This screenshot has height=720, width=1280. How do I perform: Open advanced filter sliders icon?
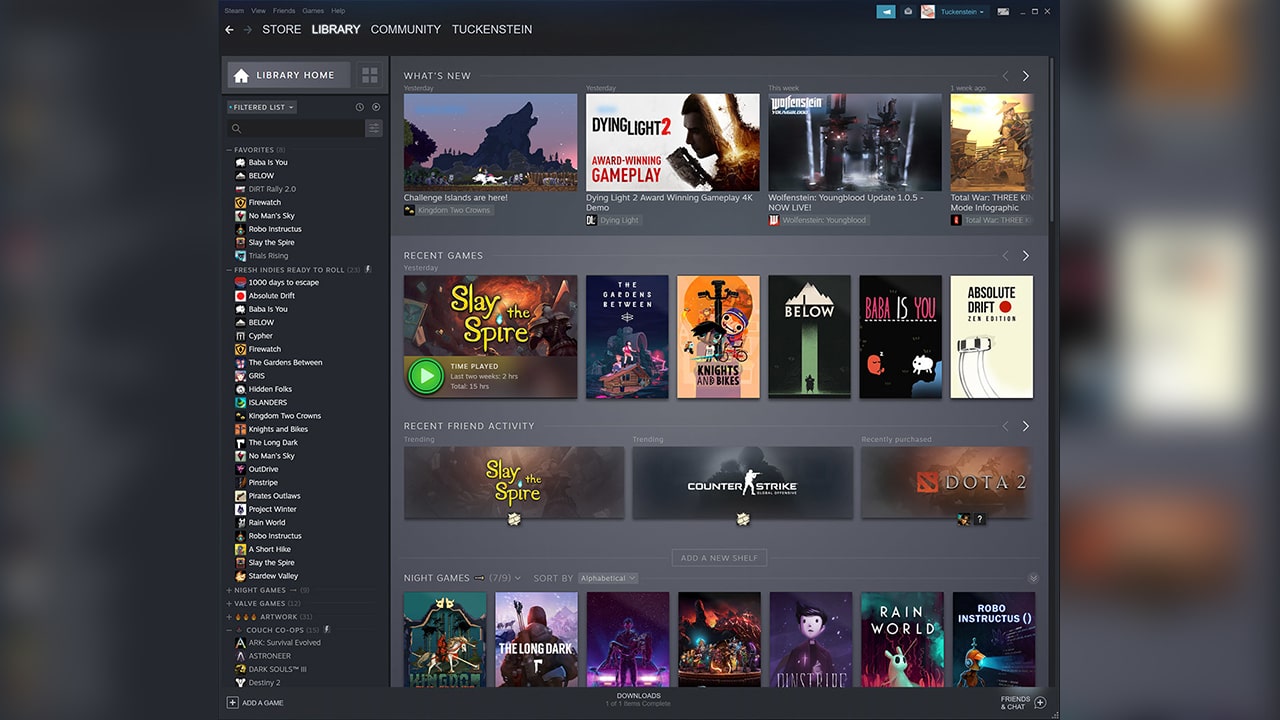pyautogui.click(x=374, y=128)
